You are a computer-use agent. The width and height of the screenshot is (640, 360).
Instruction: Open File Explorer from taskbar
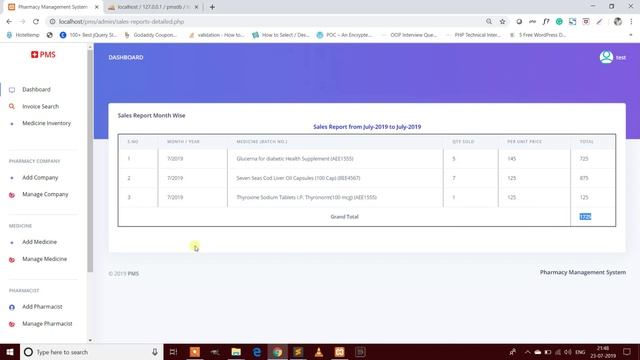(x=236, y=352)
